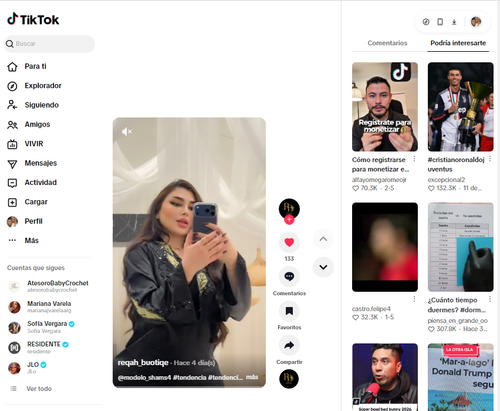The width and height of the screenshot is (500, 411).
Task: Go to previous video with up chevron
Action: click(323, 239)
